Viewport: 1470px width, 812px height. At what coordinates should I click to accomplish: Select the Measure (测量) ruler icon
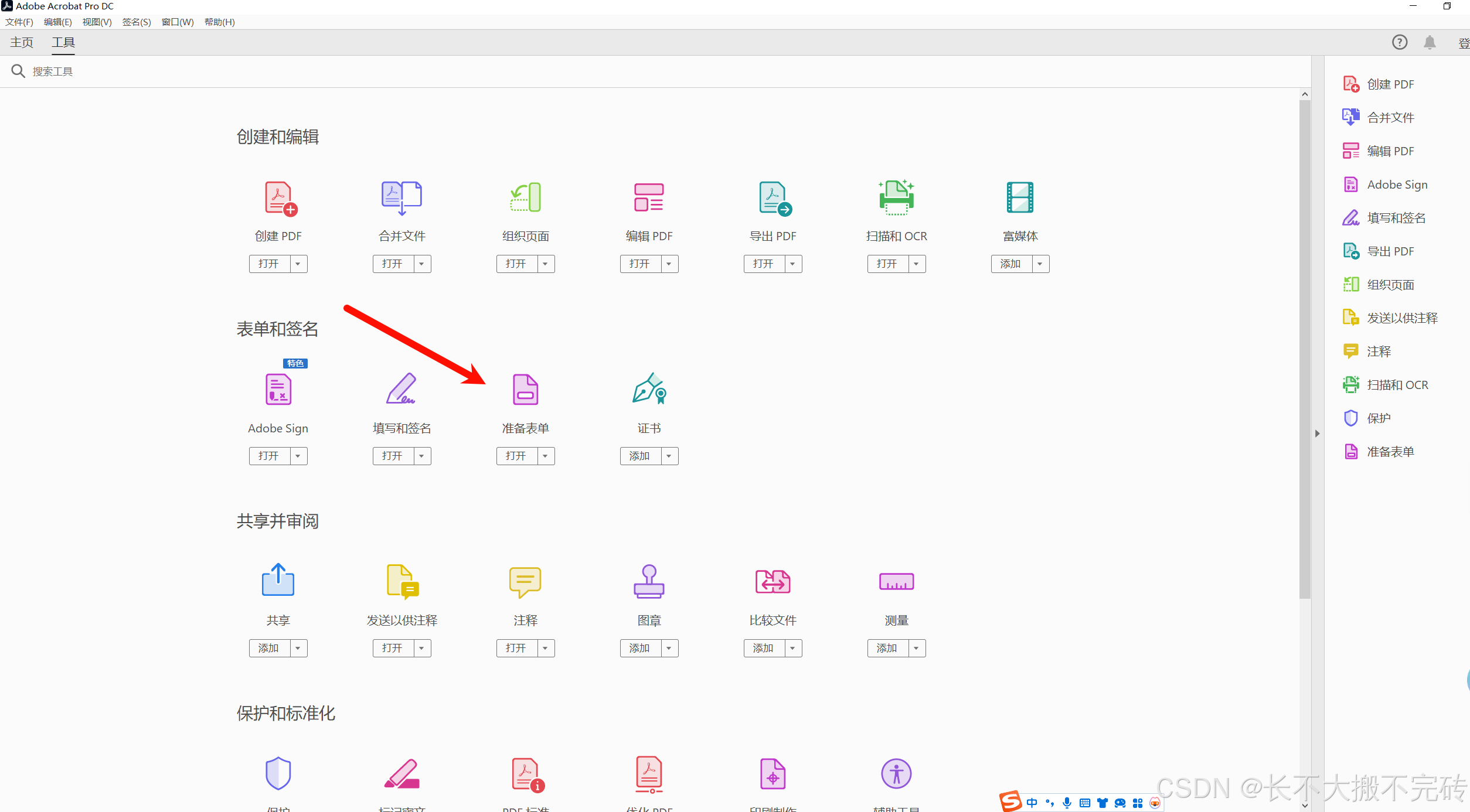[896, 581]
